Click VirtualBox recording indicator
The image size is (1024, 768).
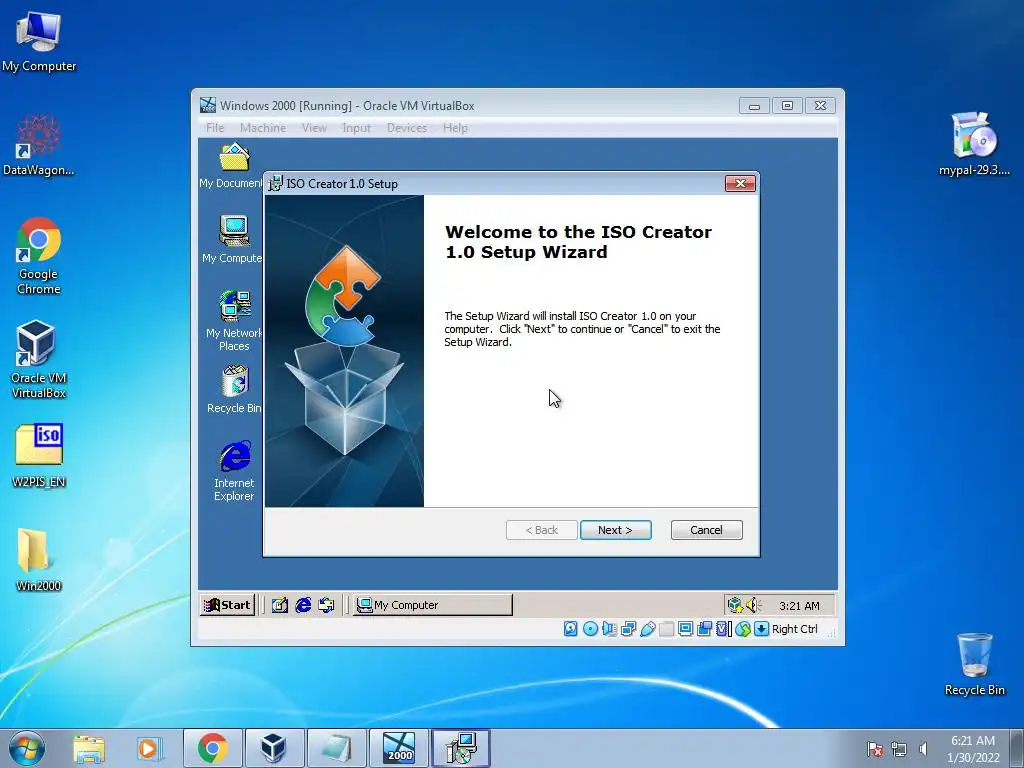tap(704, 629)
